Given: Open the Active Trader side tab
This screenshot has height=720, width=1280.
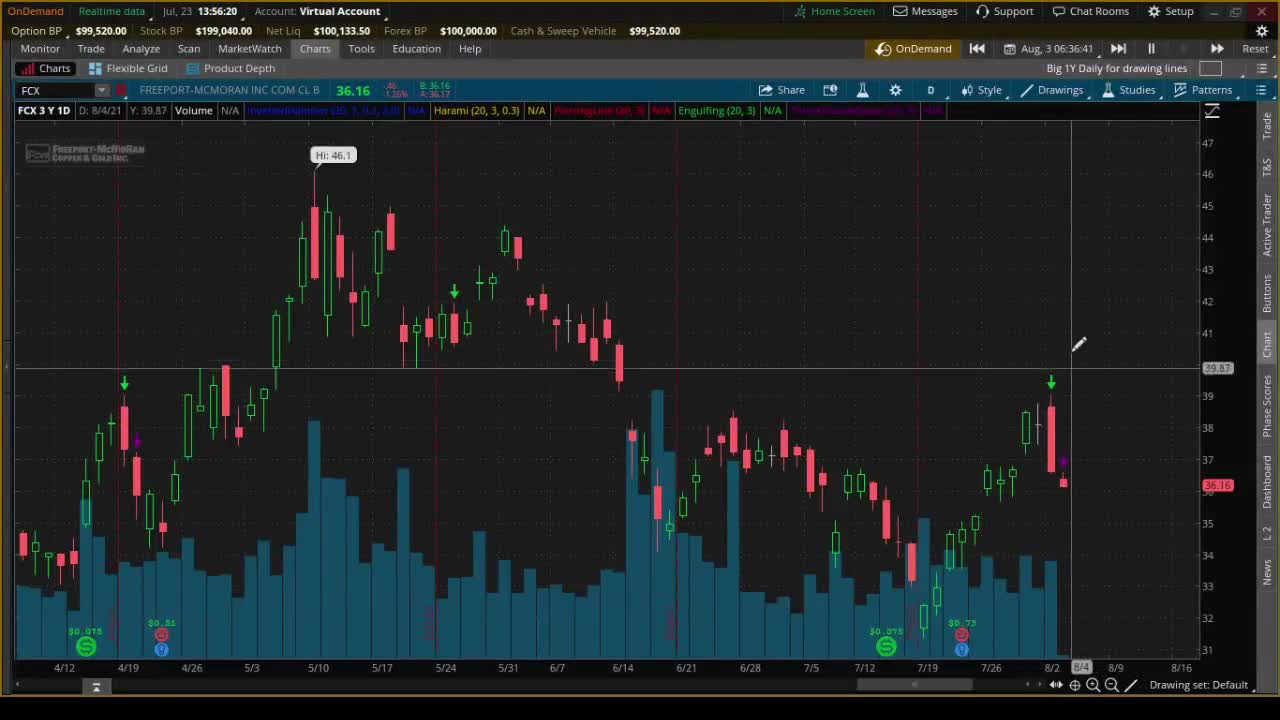Looking at the screenshot, I should pos(1267,224).
